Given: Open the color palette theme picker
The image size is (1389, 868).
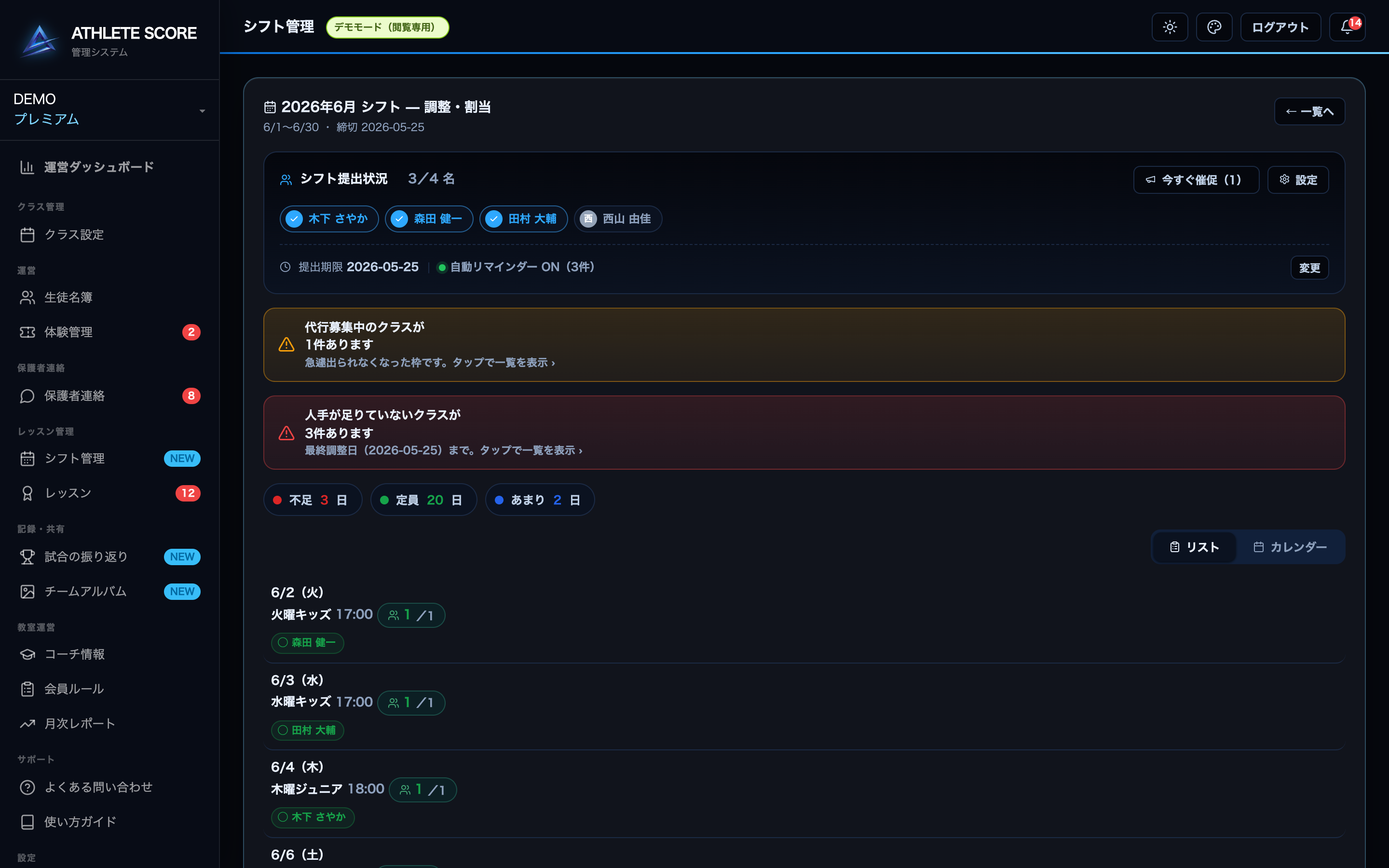Looking at the screenshot, I should click(1214, 27).
